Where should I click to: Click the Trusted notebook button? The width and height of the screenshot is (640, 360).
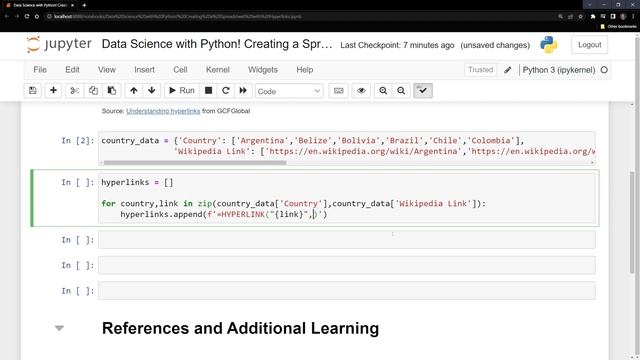click(x=480, y=70)
